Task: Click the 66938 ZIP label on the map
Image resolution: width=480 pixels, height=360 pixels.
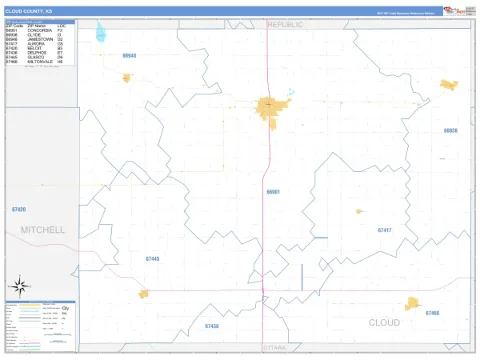Action: [x=450, y=131]
